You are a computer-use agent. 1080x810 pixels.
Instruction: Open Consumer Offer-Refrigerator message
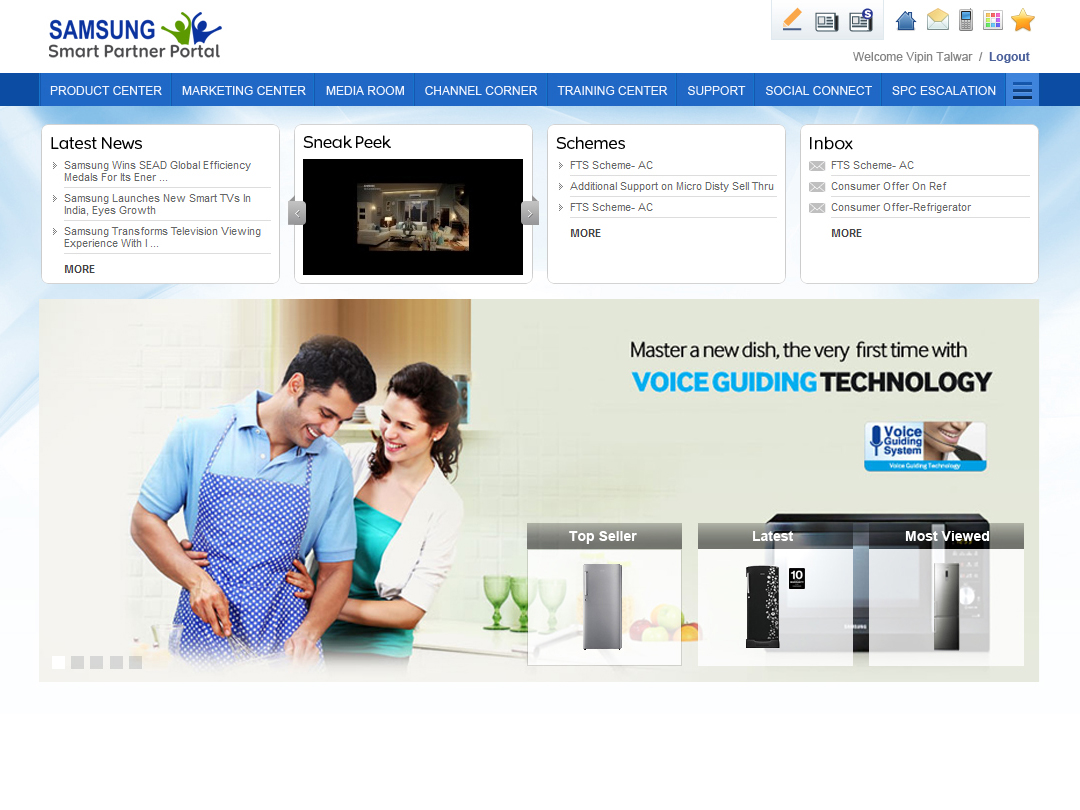901,207
